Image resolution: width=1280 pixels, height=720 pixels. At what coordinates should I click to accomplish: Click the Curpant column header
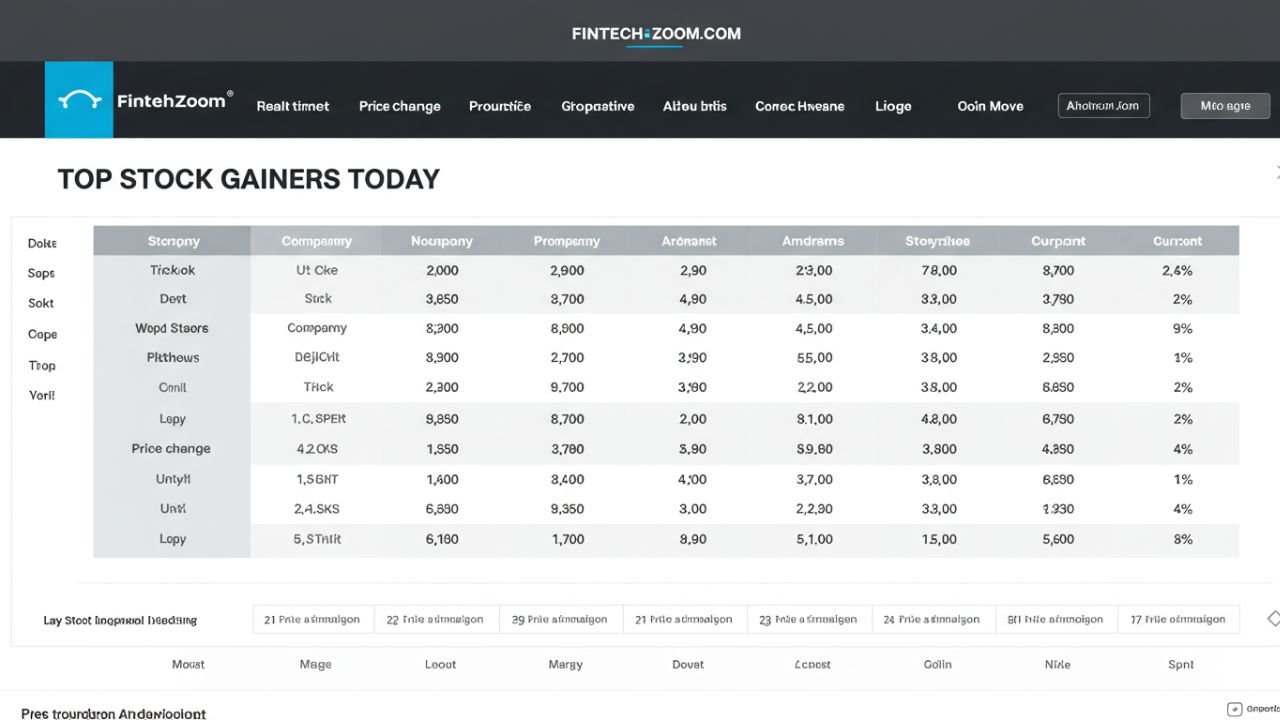(1058, 241)
